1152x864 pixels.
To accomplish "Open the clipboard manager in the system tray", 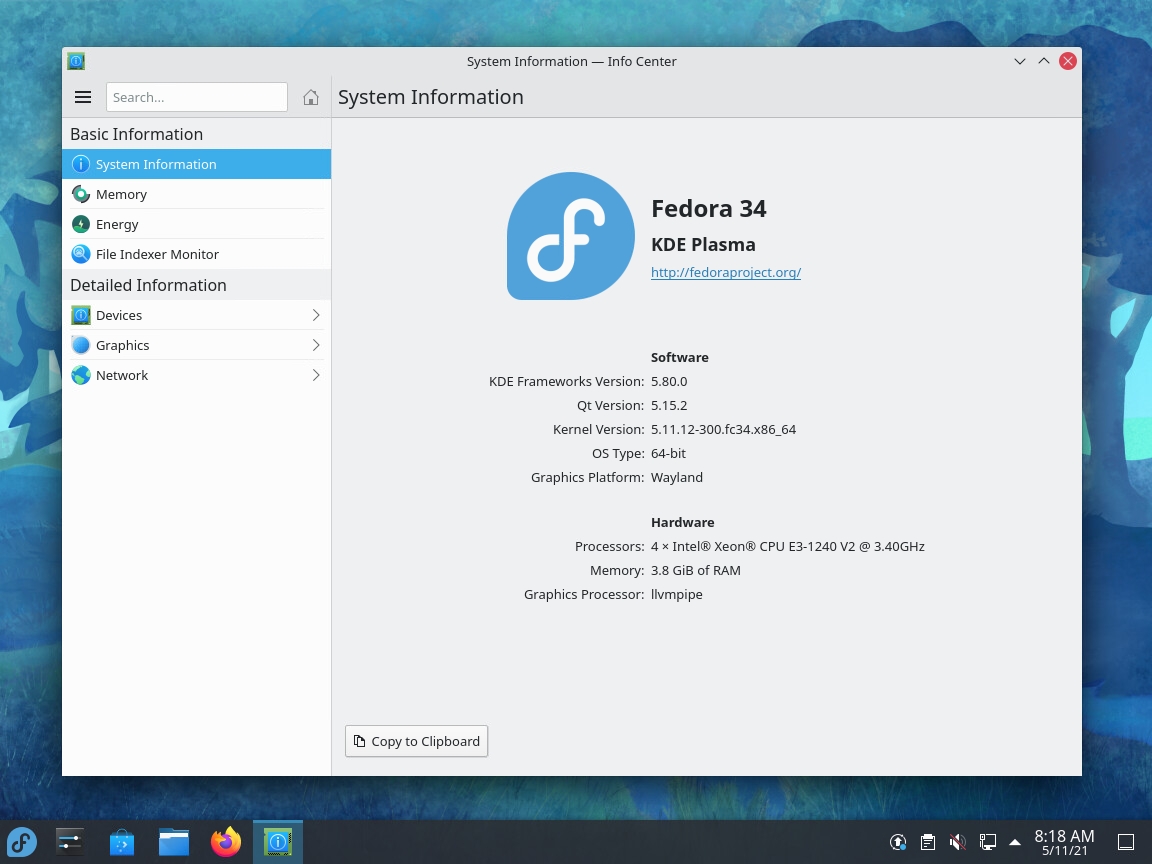I will click(928, 841).
